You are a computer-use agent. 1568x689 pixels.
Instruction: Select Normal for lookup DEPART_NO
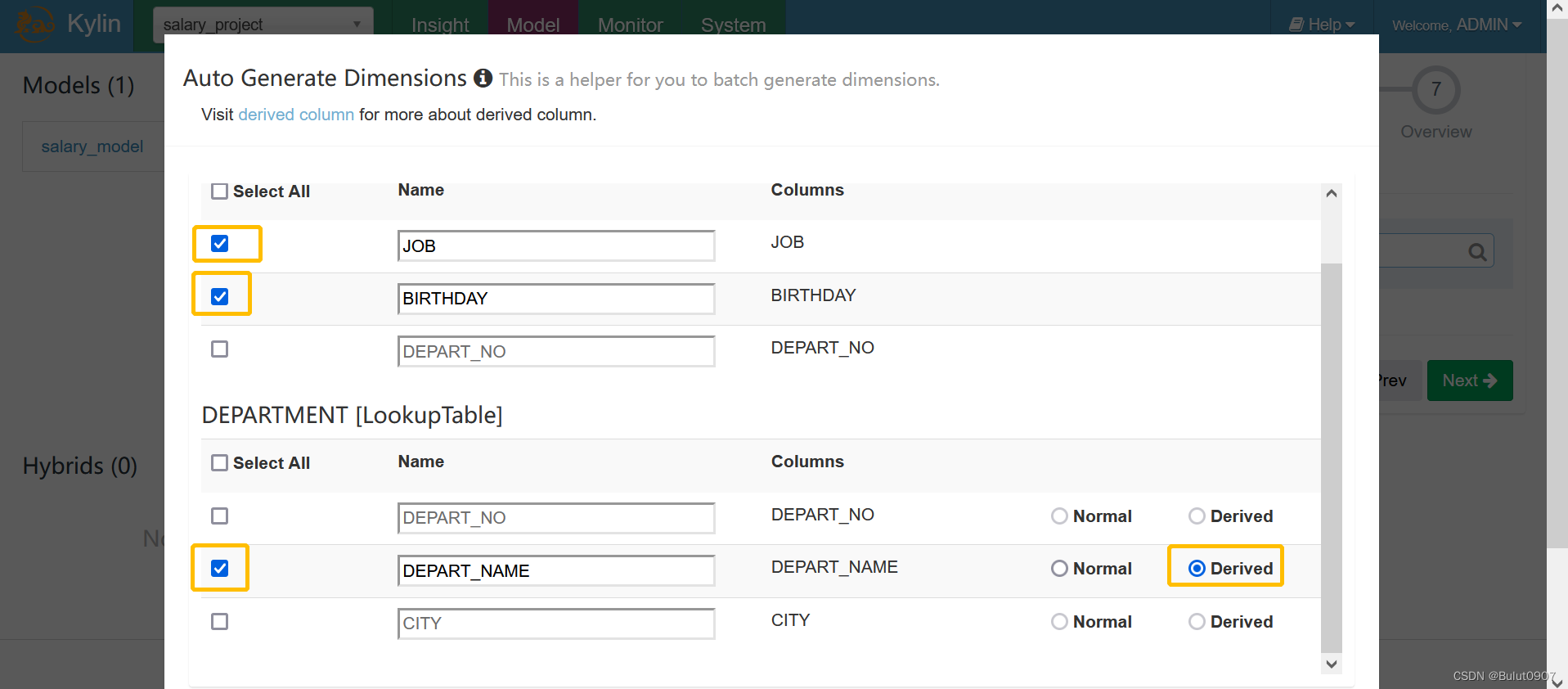tap(1059, 516)
